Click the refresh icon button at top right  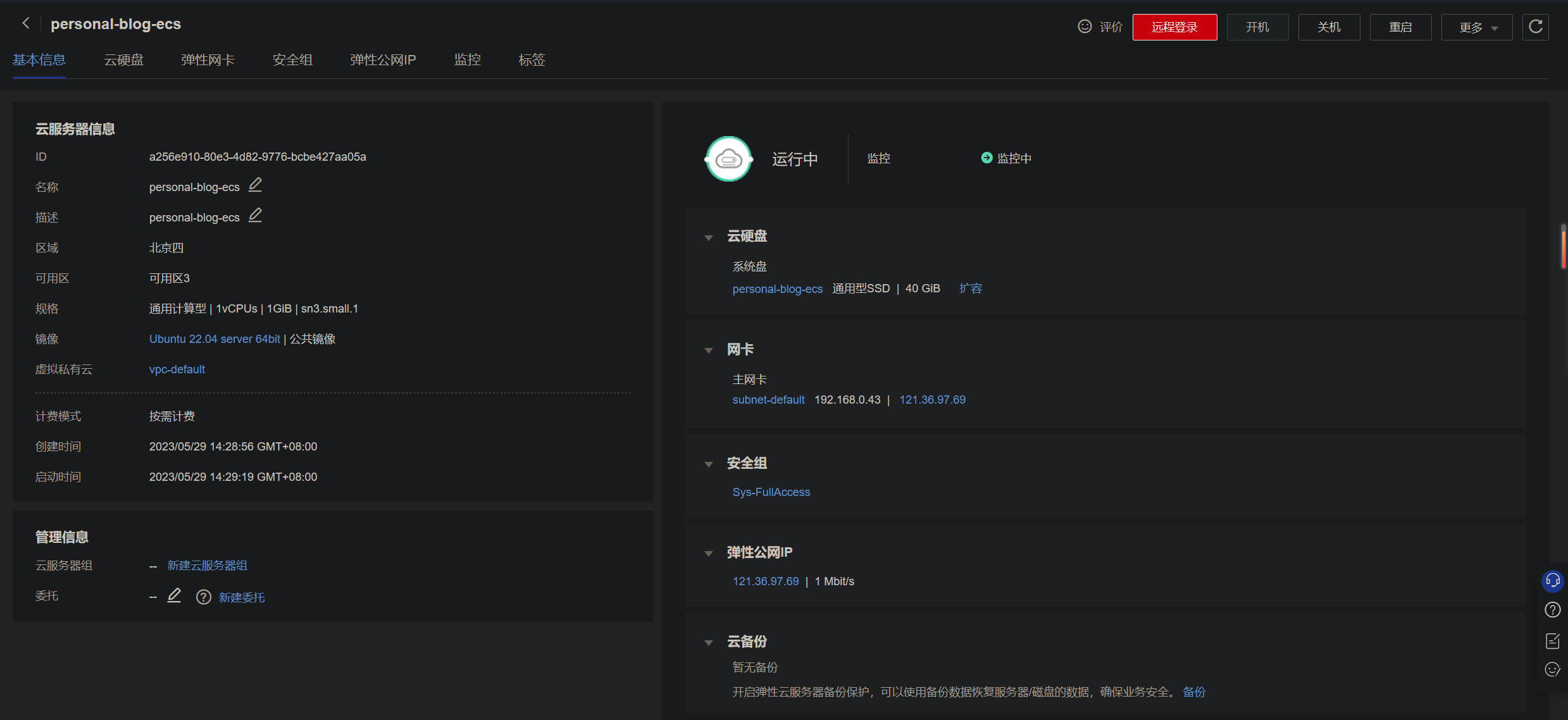pyautogui.click(x=1535, y=27)
